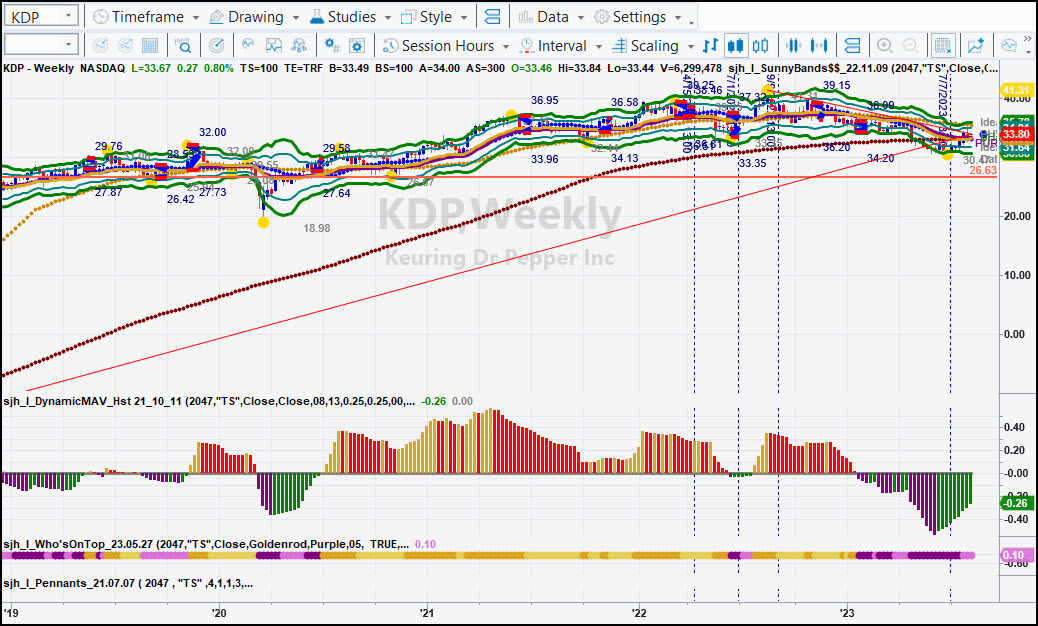Click the '21 year label on time axis
The height and width of the screenshot is (626, 1038).
point(427,613)
